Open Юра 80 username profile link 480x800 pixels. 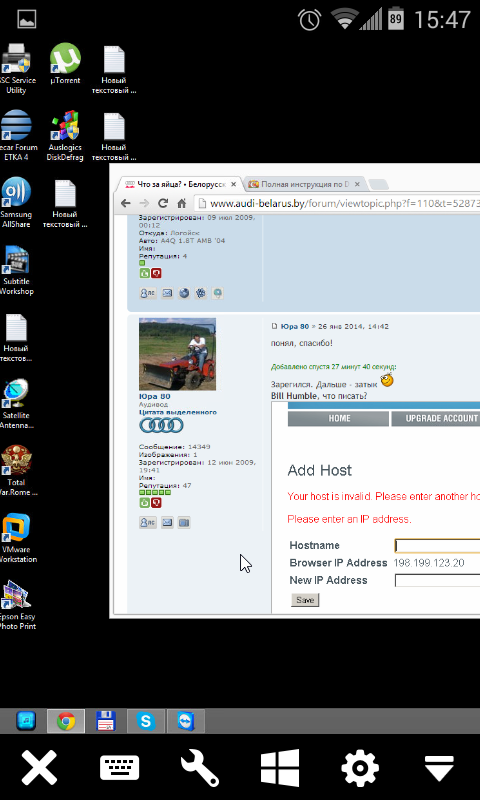tap(155, 396)
